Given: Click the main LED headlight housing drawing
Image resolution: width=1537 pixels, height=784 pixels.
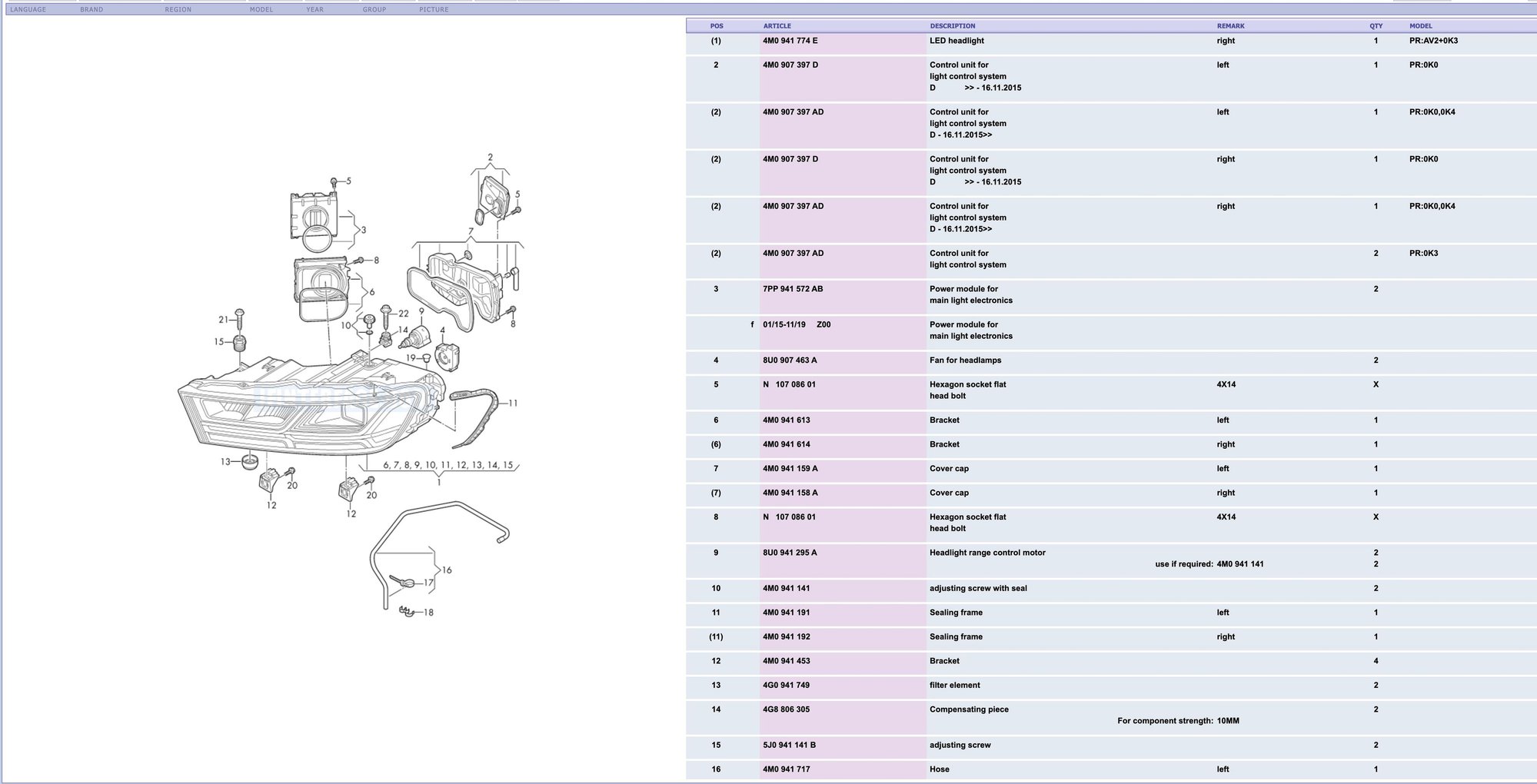Looking at the screenshot, I should (308, 407).
